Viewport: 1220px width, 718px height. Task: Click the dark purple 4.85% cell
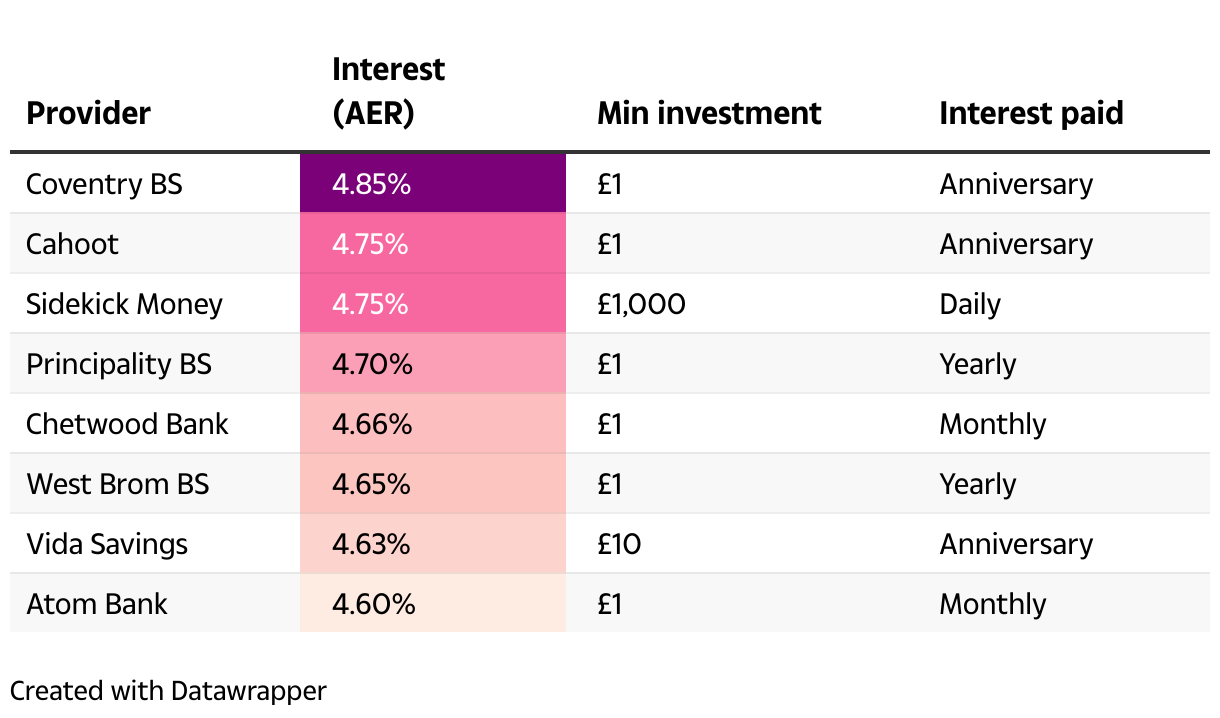432,184
